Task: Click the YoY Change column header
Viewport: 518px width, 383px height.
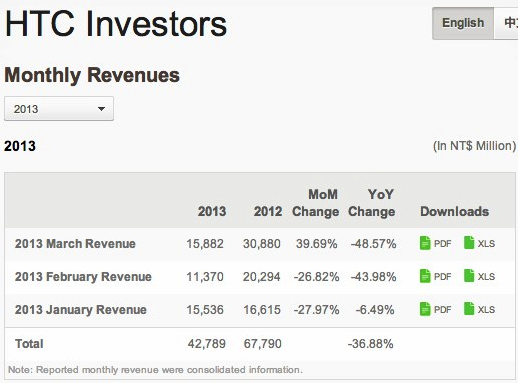Action: 372,203
